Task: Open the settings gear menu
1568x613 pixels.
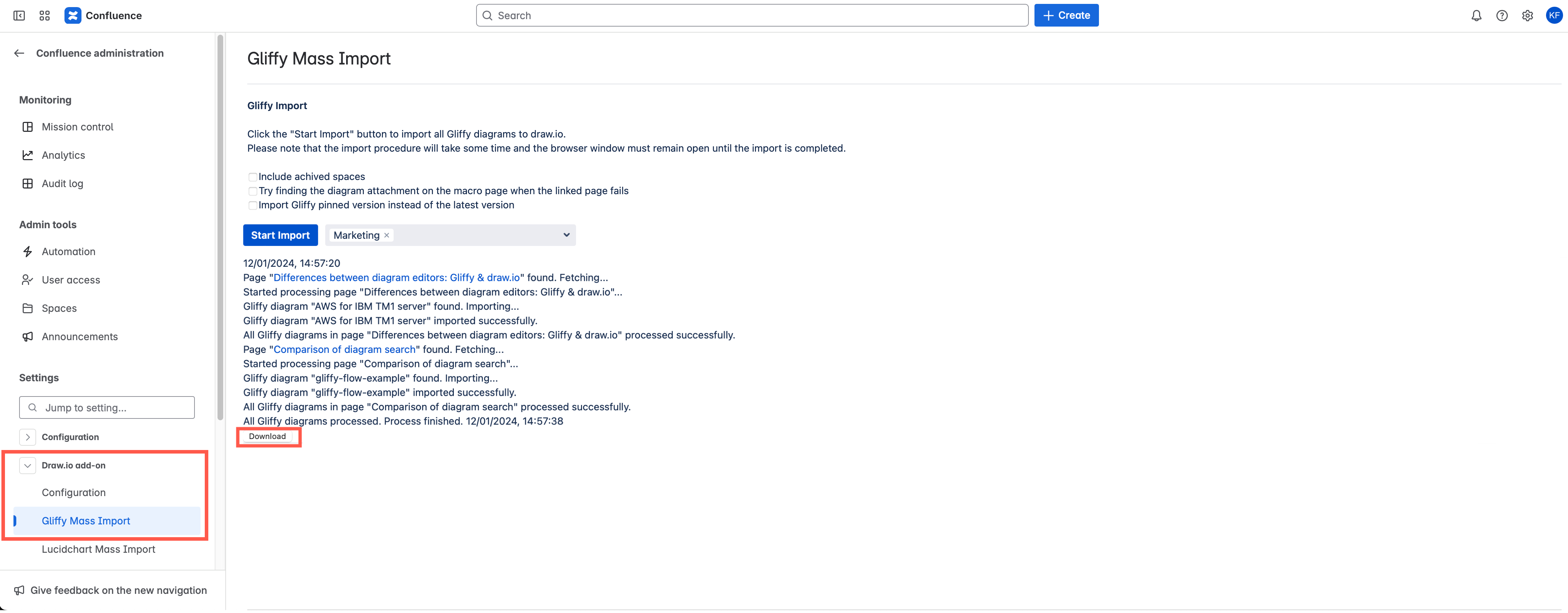Action: click(1527, 15)
